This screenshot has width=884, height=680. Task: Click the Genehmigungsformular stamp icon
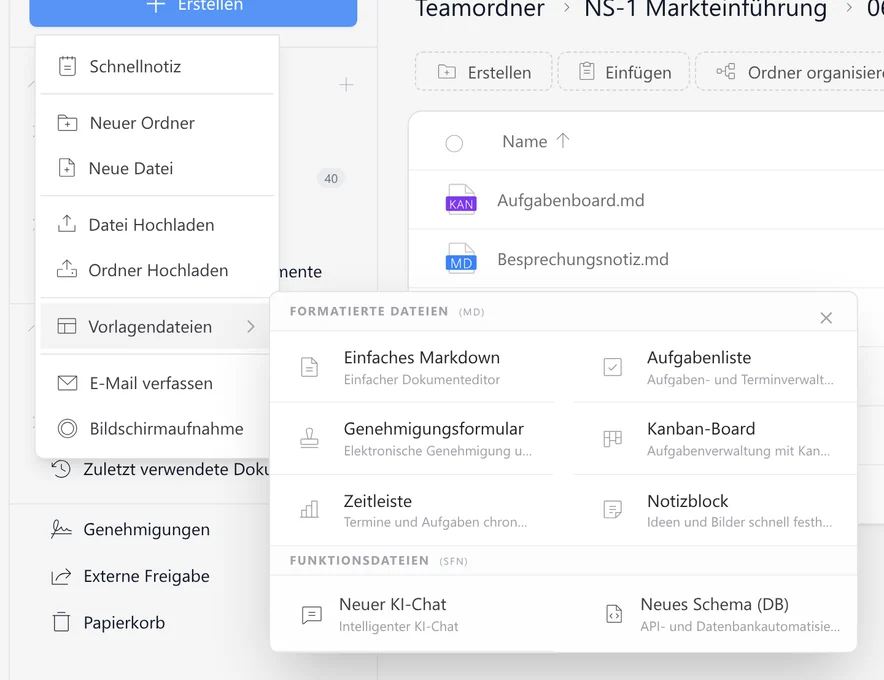click(309, 438)
